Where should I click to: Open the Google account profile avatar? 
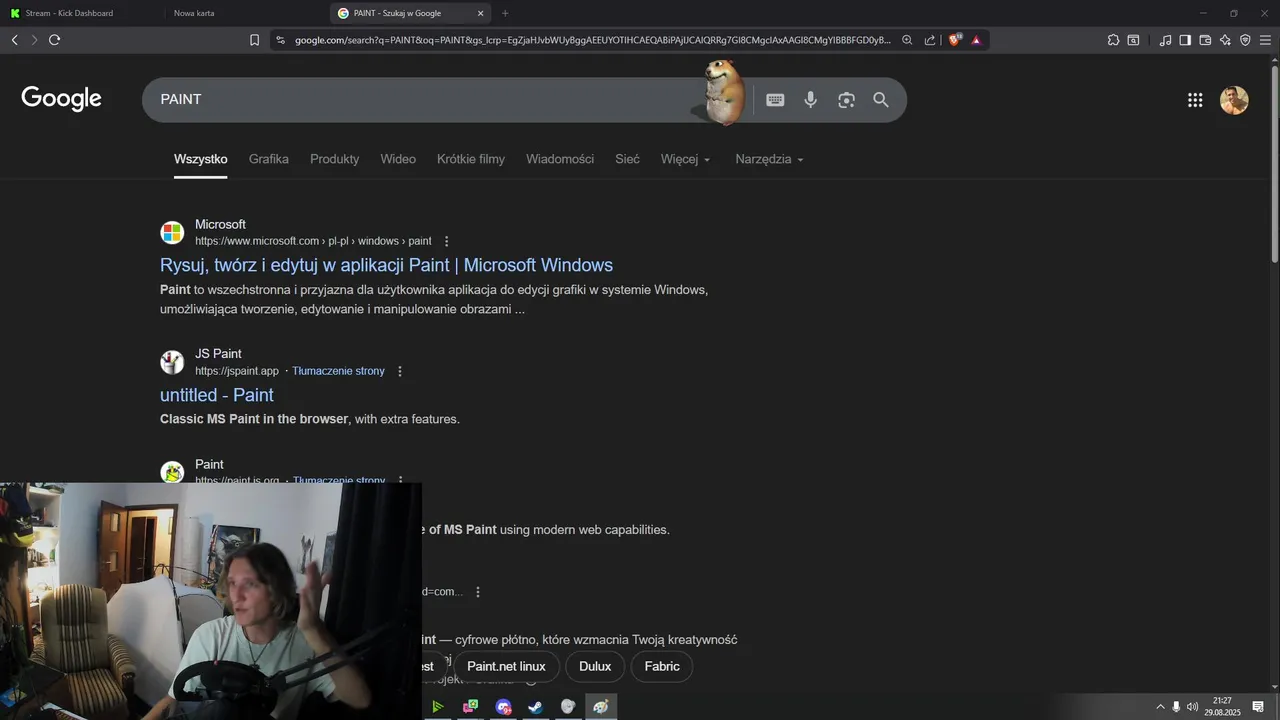[1234, 100]
